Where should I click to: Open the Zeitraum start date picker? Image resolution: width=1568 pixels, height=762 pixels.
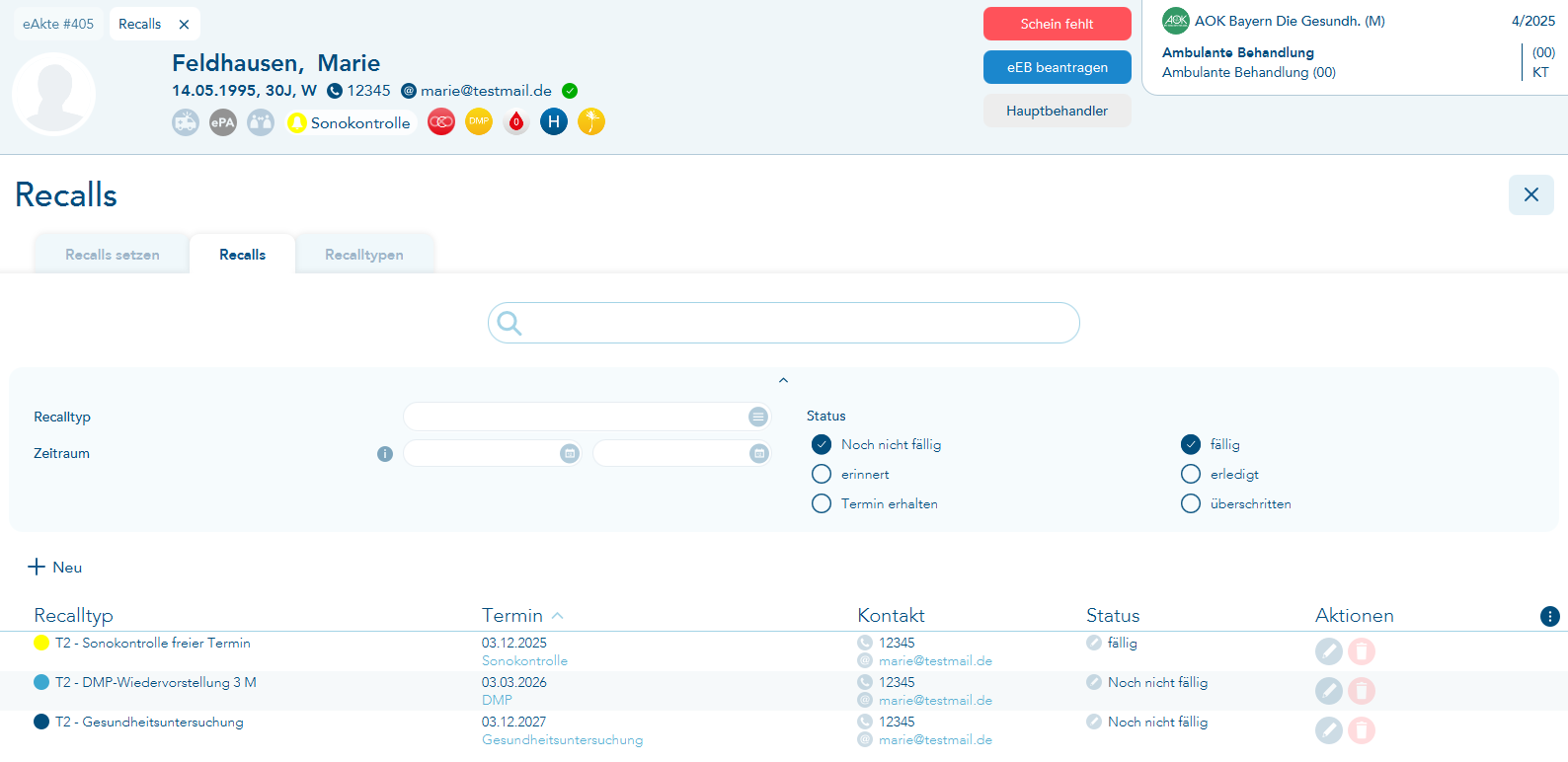570,453
